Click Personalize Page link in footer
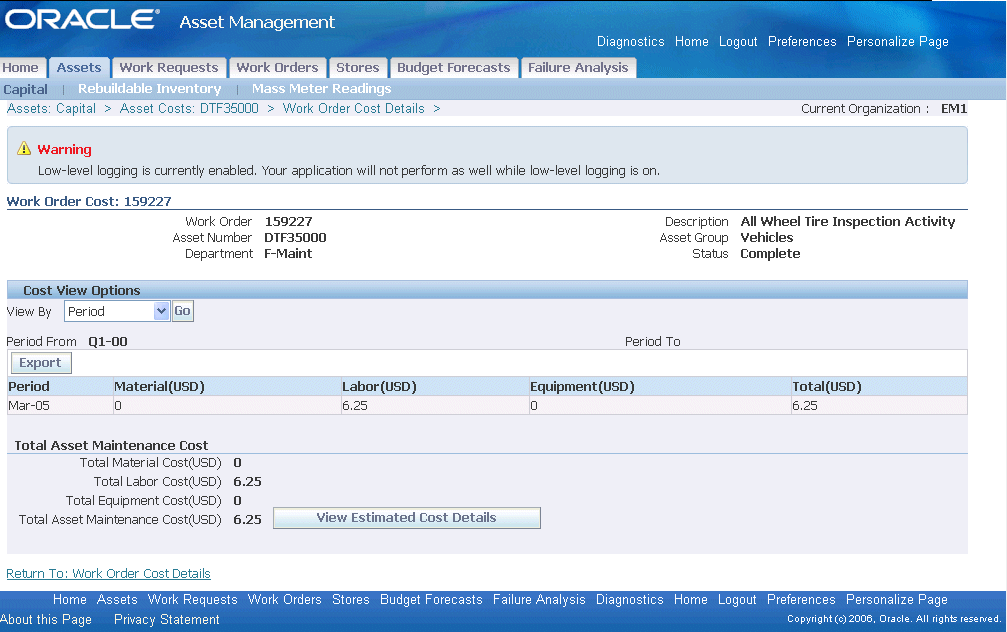The width and height of the screenshot is (1007, 632). pos(897,599)
